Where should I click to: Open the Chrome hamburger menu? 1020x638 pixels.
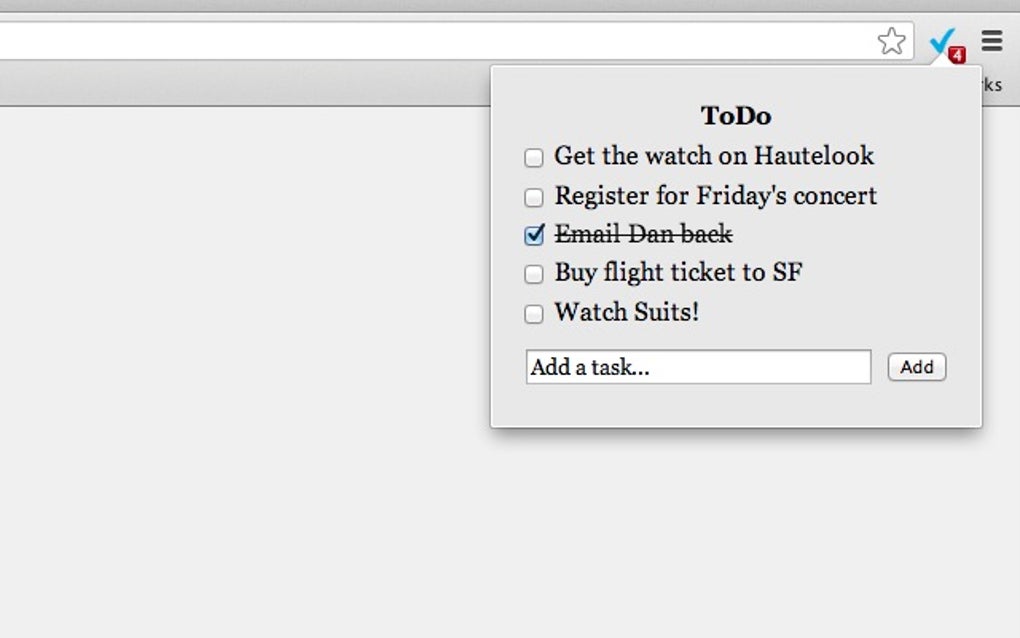click(x=992, y=41)
